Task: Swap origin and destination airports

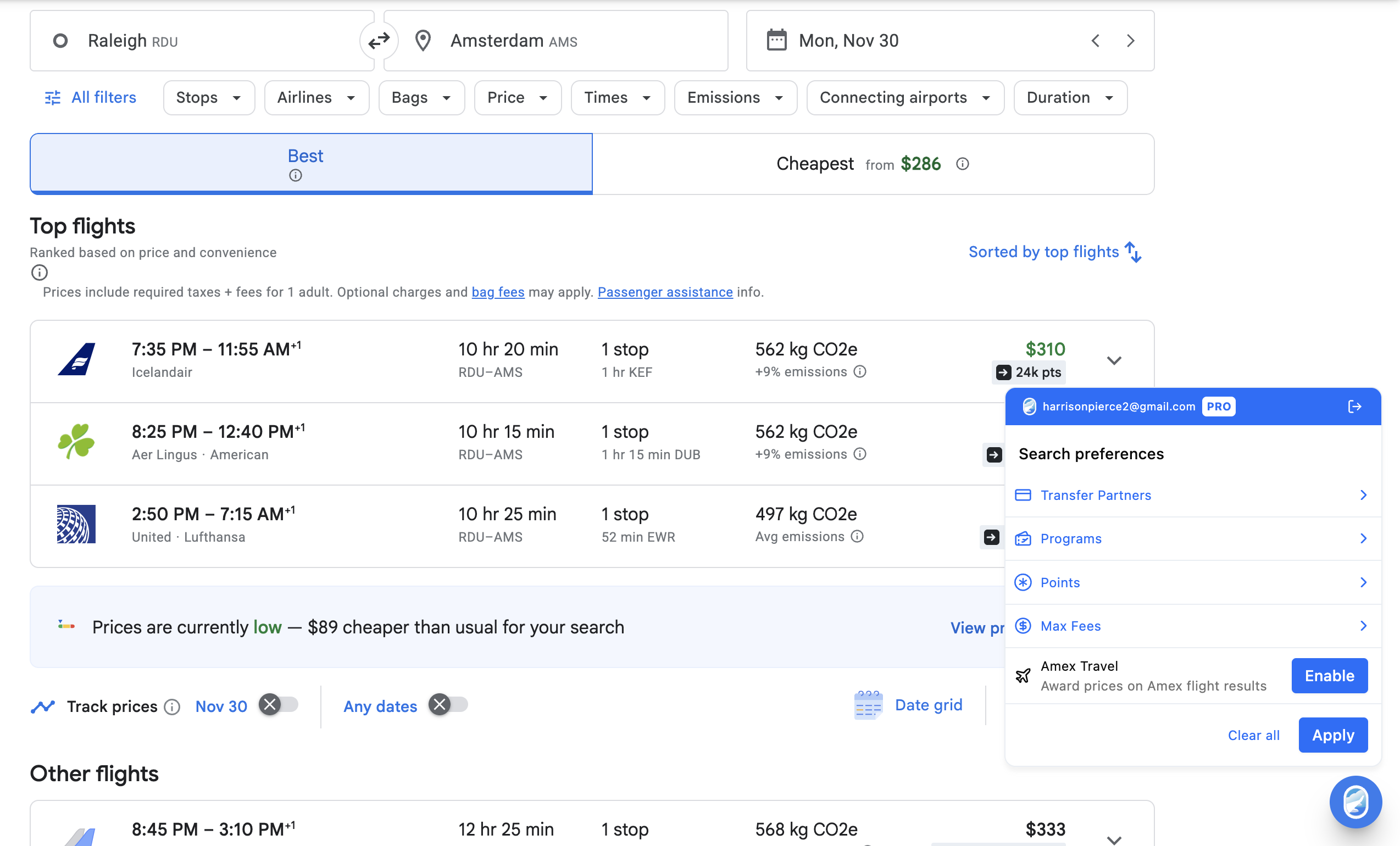Action: pos(379,41)
